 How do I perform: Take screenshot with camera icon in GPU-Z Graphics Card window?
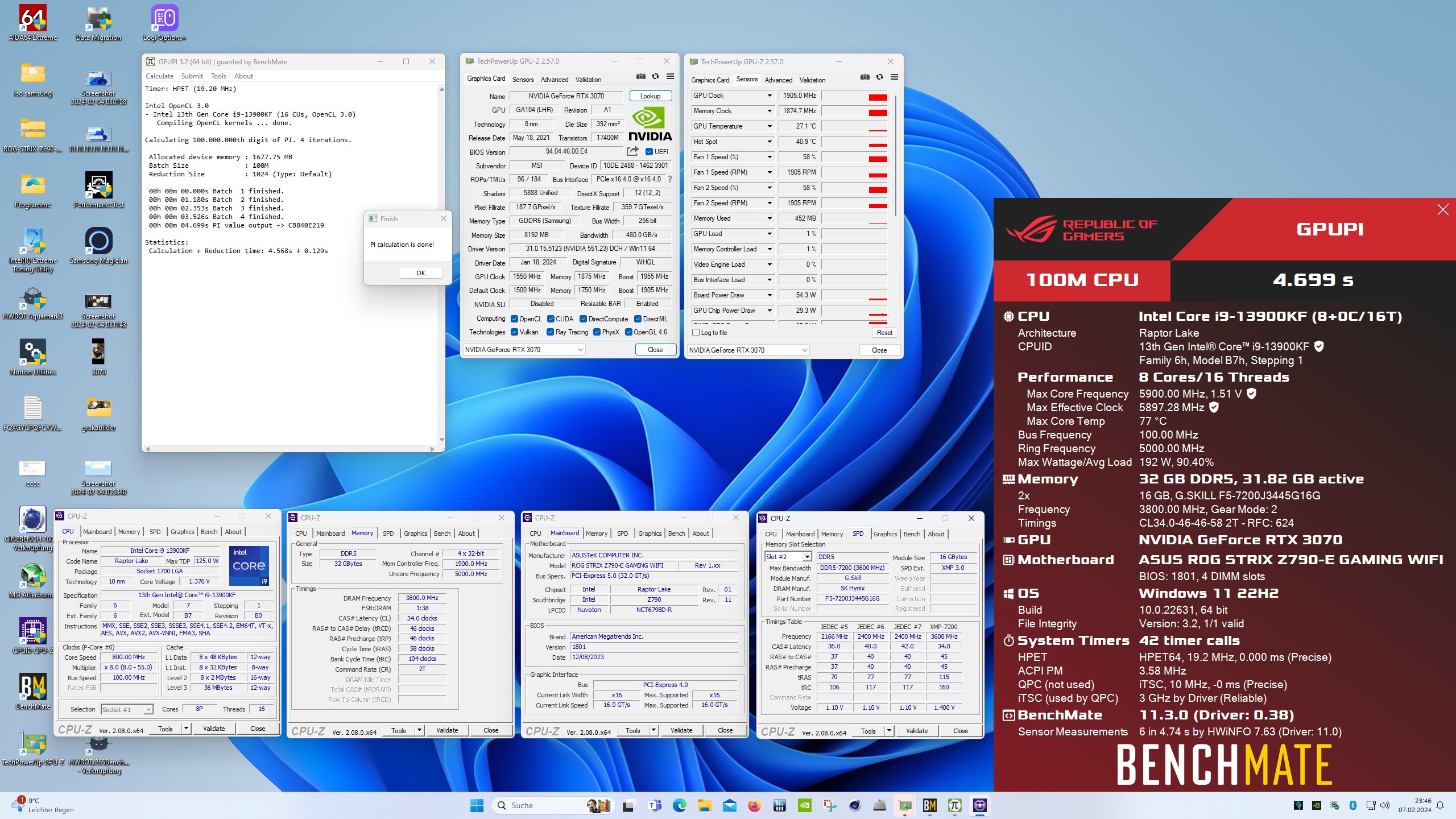(x=641, y=77)
